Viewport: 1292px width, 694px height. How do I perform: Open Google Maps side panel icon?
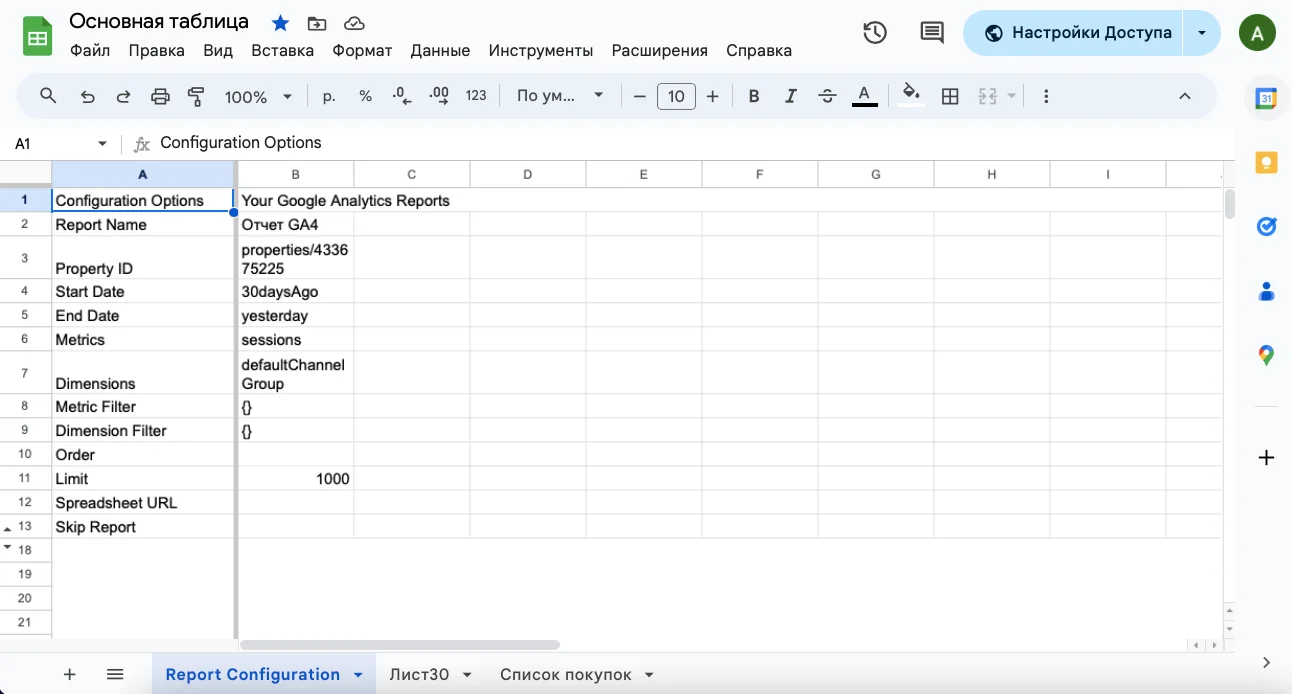coord(1266,355)
